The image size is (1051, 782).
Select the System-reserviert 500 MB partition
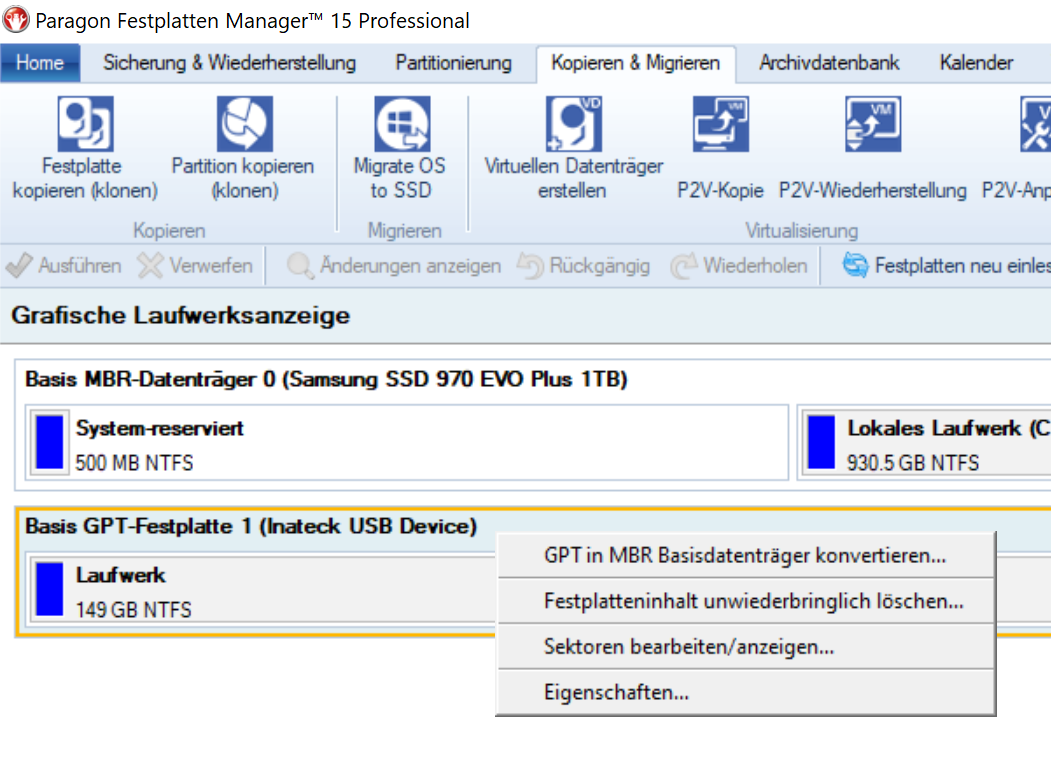coord(407,442)
